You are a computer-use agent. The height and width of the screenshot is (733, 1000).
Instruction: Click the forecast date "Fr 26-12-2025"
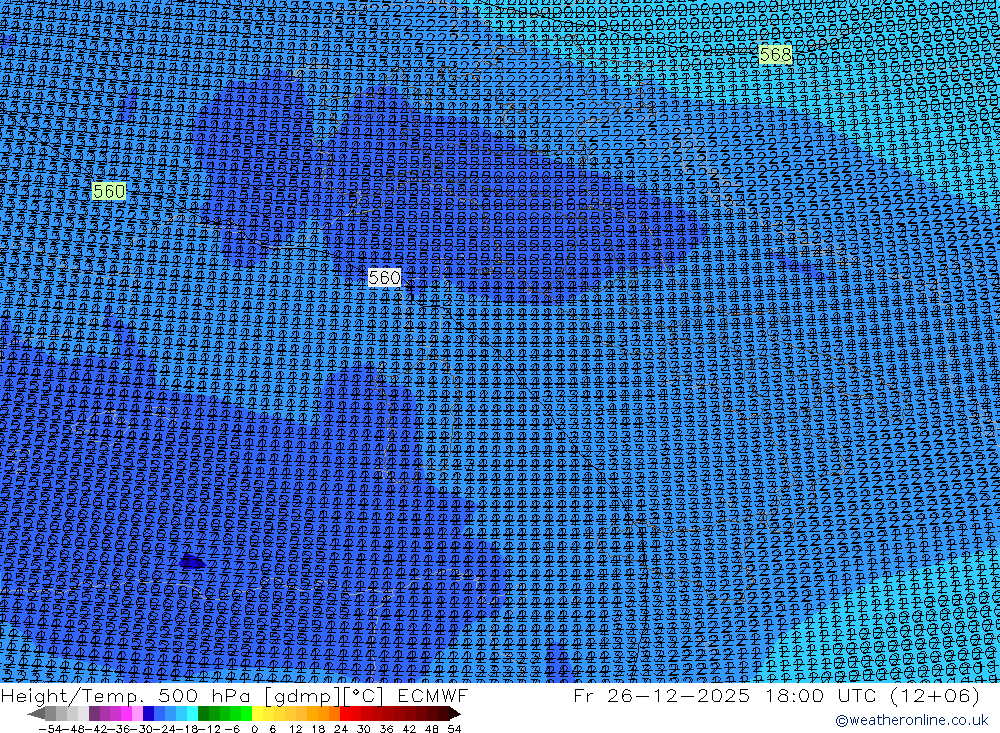click(x=662, y=696)
